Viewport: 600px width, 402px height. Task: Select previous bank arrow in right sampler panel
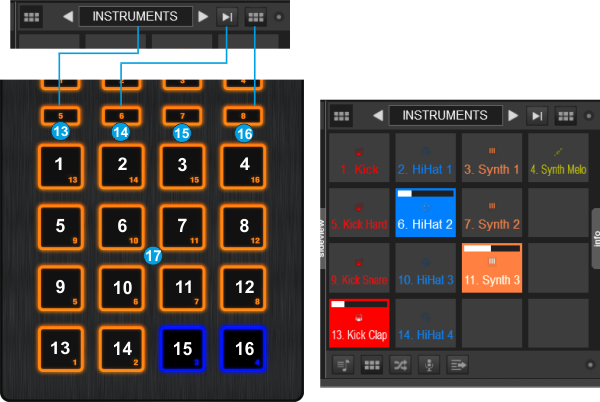coord(377,116)
